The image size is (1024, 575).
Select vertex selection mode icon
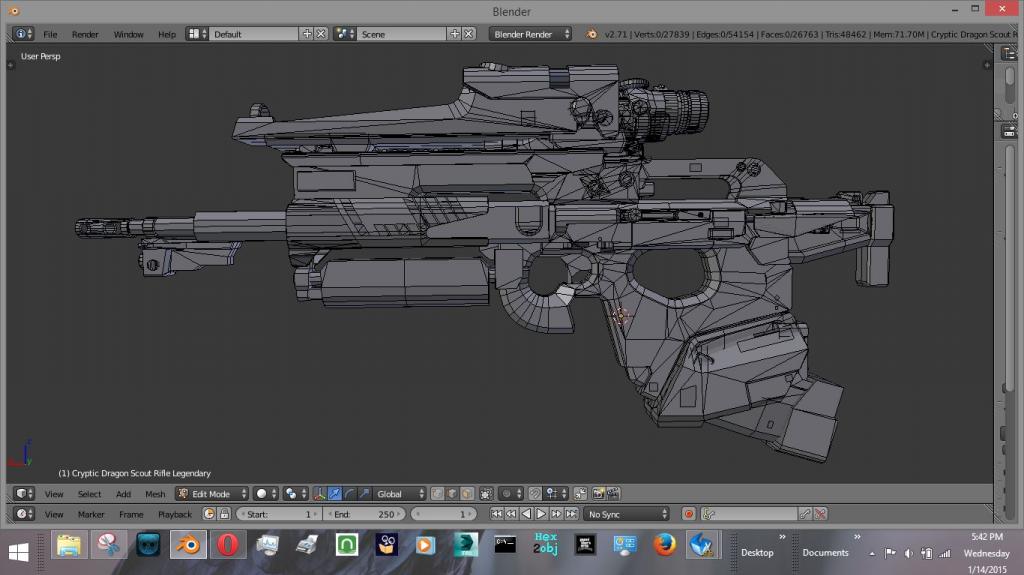[436, 494]
